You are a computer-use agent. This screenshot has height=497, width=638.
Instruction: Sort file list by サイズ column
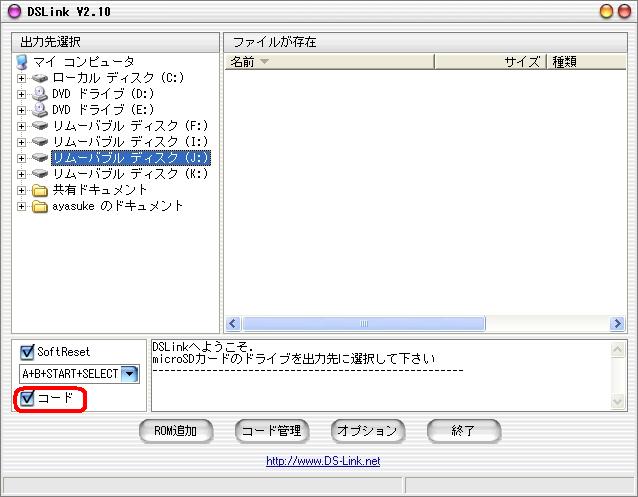[x=490, y=62]
